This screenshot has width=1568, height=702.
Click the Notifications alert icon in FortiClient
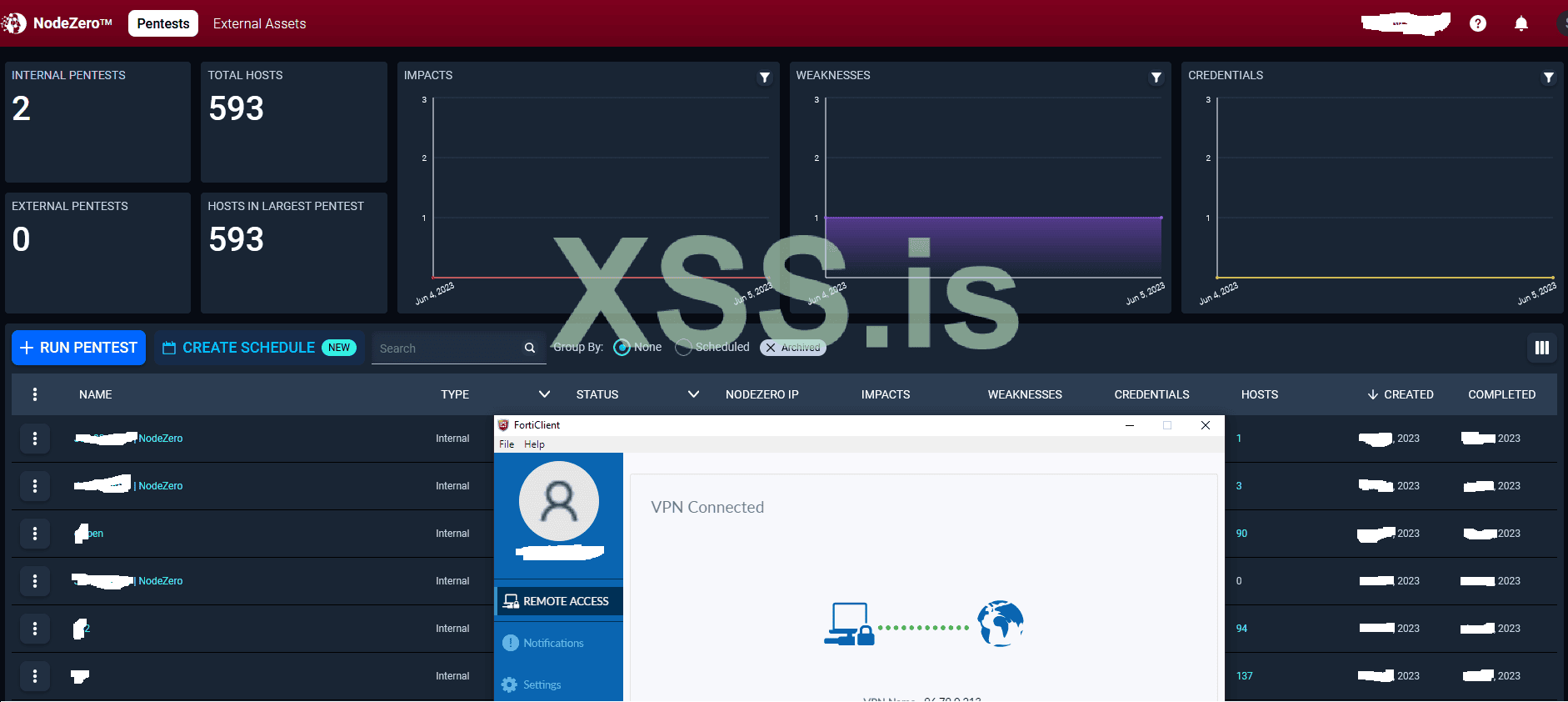click(x=511, y=643)
